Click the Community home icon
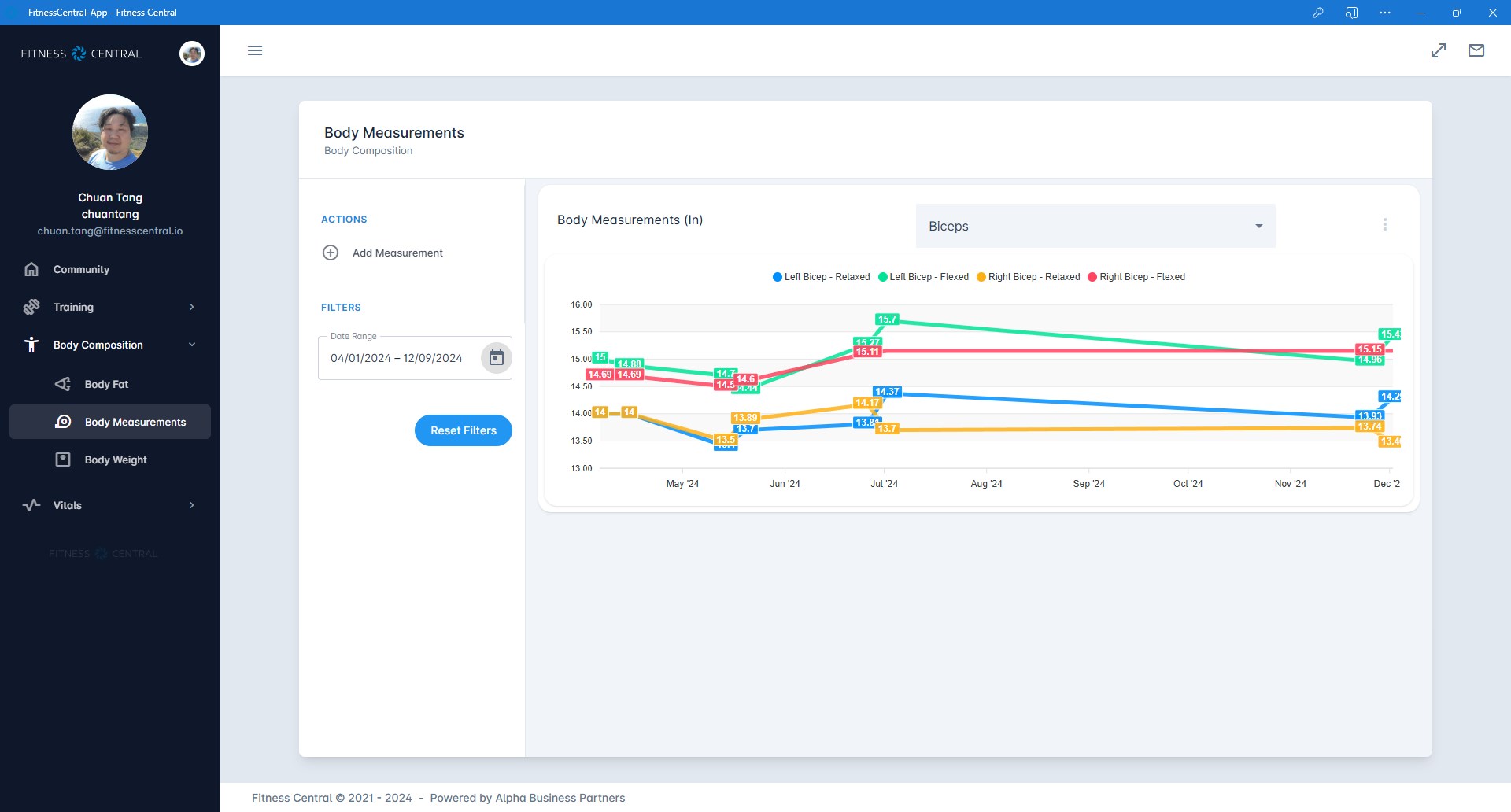The width and height of the screenshot is (1511, 812). 31,269
